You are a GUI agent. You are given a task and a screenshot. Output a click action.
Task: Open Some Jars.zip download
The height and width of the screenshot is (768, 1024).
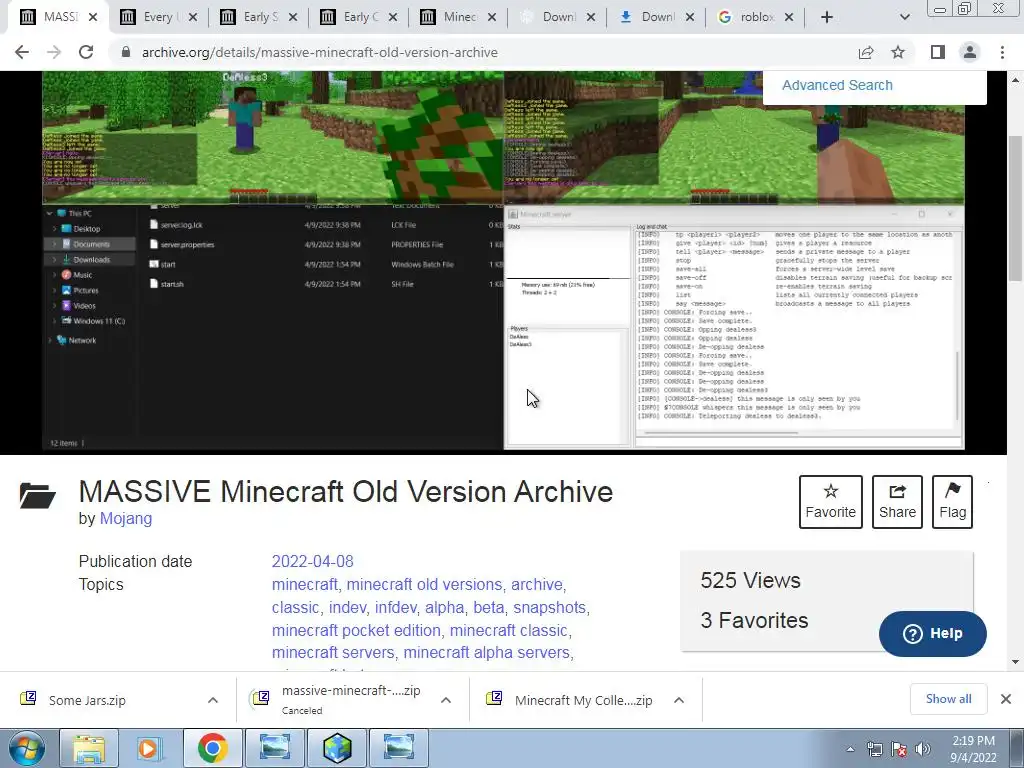(x=87, y=700)
